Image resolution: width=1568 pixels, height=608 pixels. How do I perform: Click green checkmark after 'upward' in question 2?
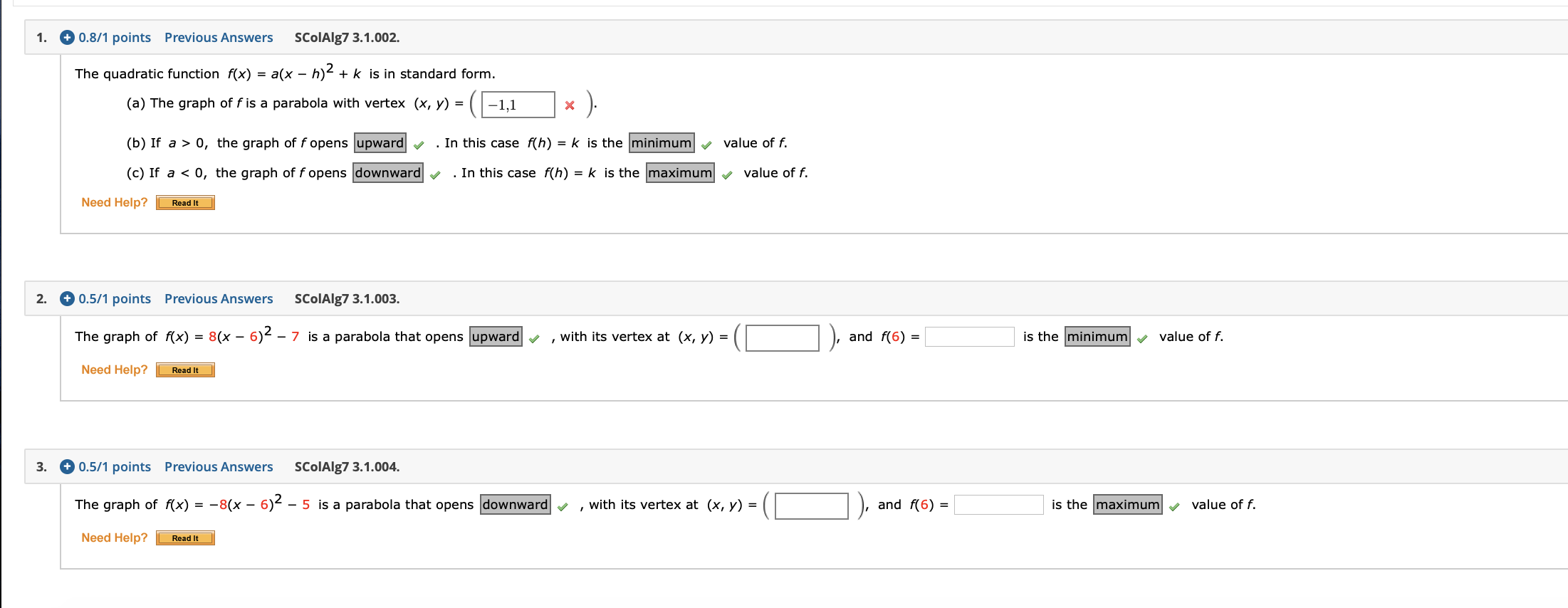[534, 339]
